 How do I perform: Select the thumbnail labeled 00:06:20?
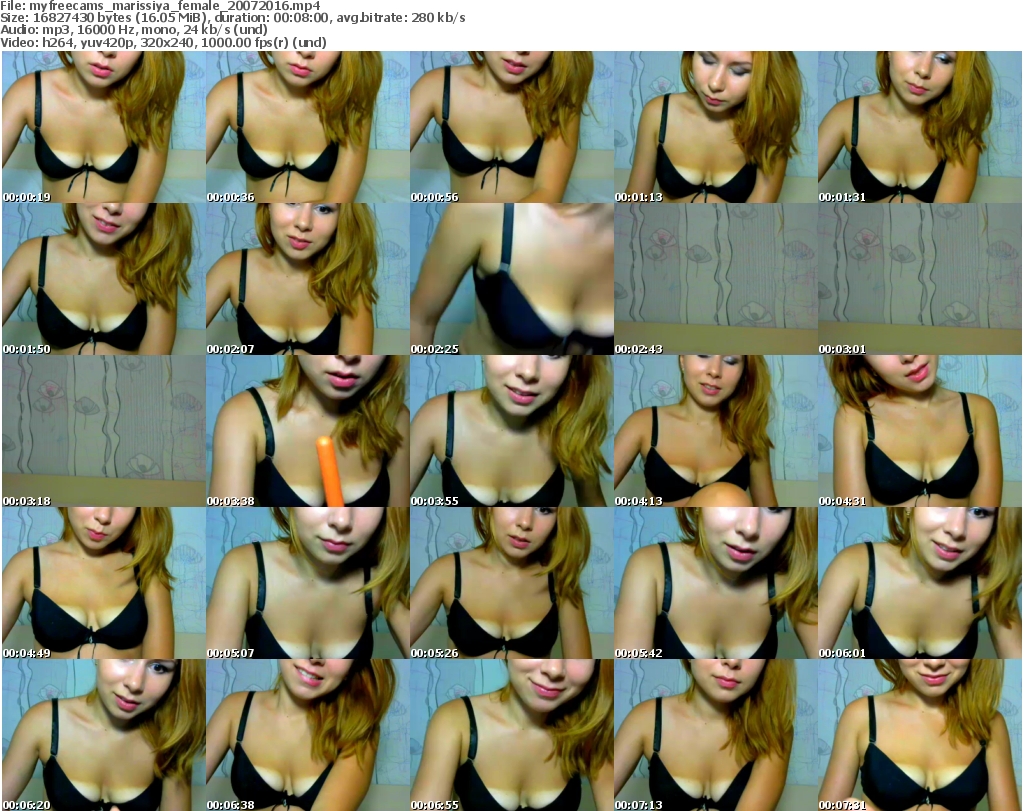[x=104, y=735]
